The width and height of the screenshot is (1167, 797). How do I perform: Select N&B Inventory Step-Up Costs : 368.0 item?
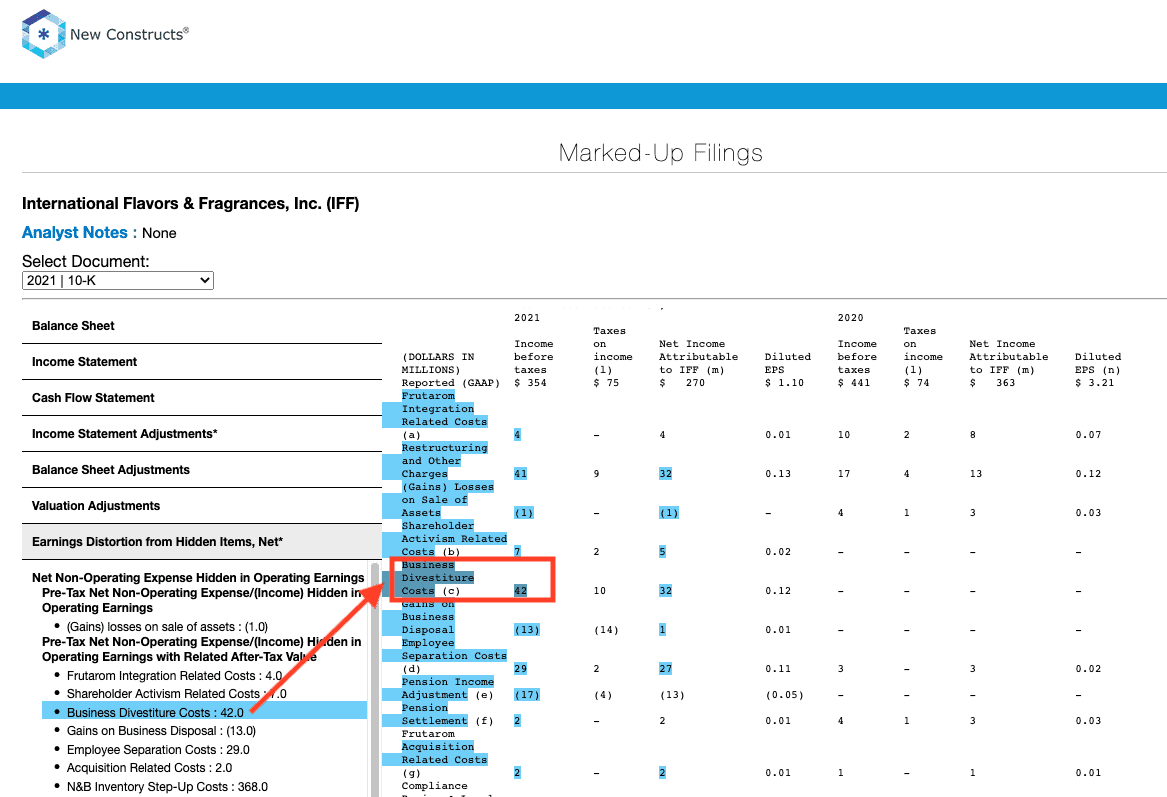pos(167,787)
